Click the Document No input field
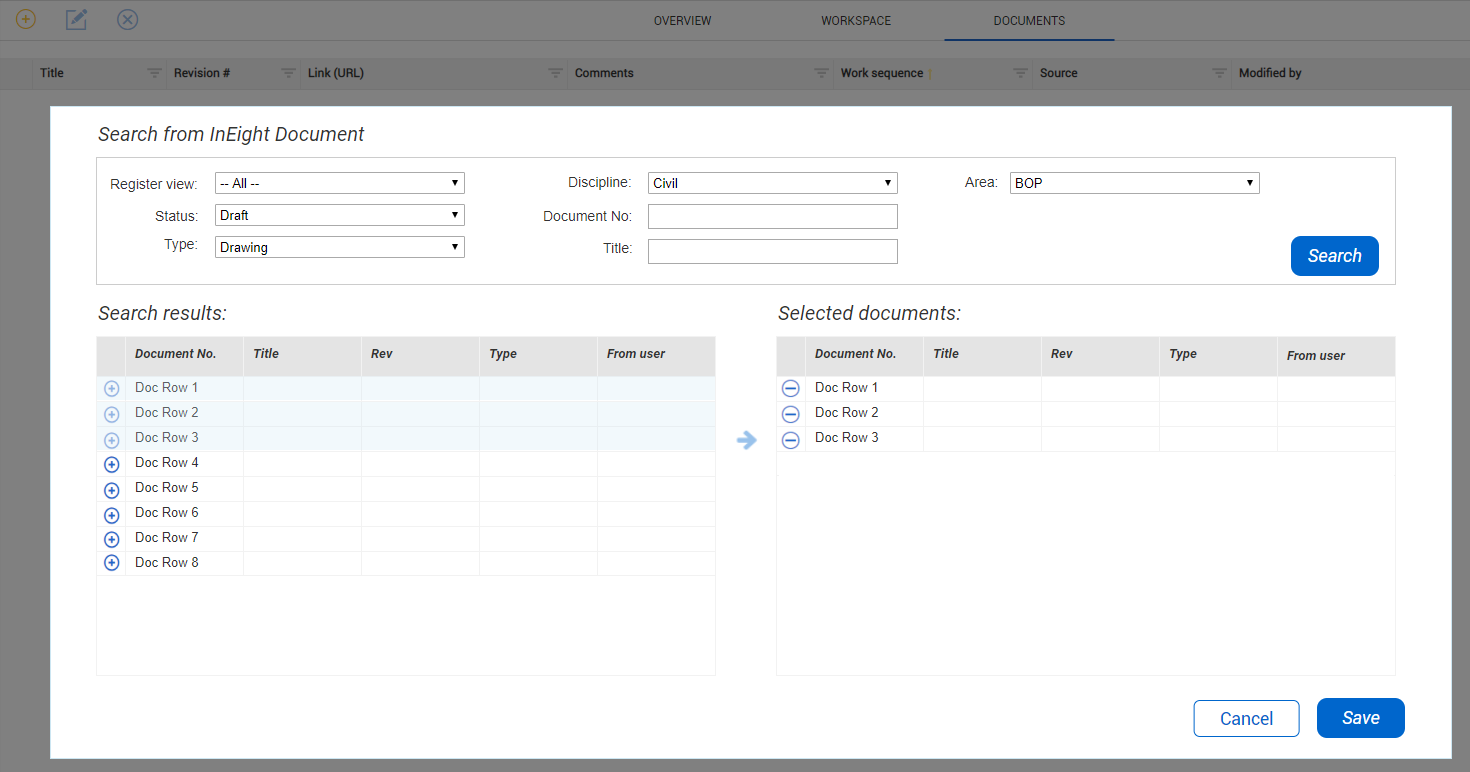 point(772,216)
